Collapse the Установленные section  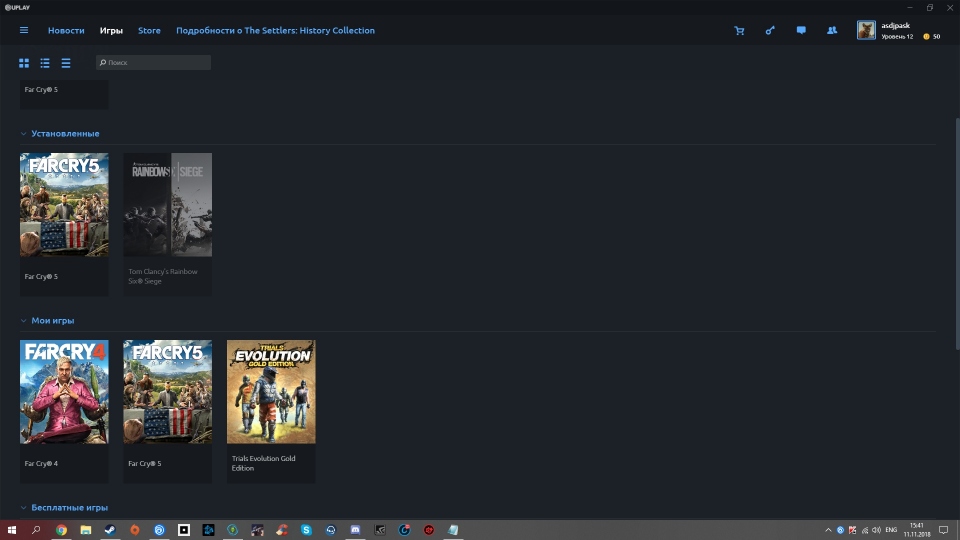pos(23,133)
